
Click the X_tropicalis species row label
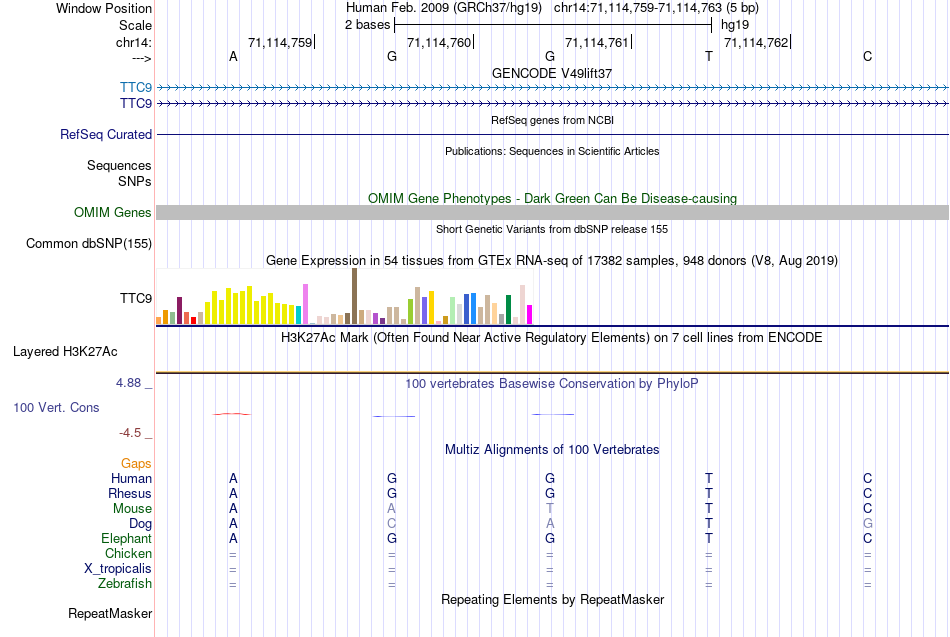click(x=118, y=569)
